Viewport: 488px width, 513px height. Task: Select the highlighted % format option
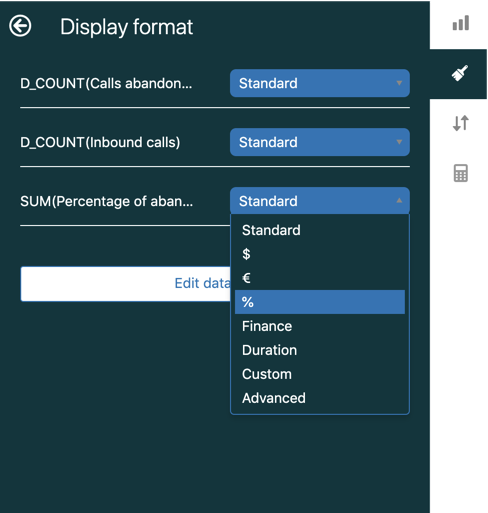click(x=320, y=302)
